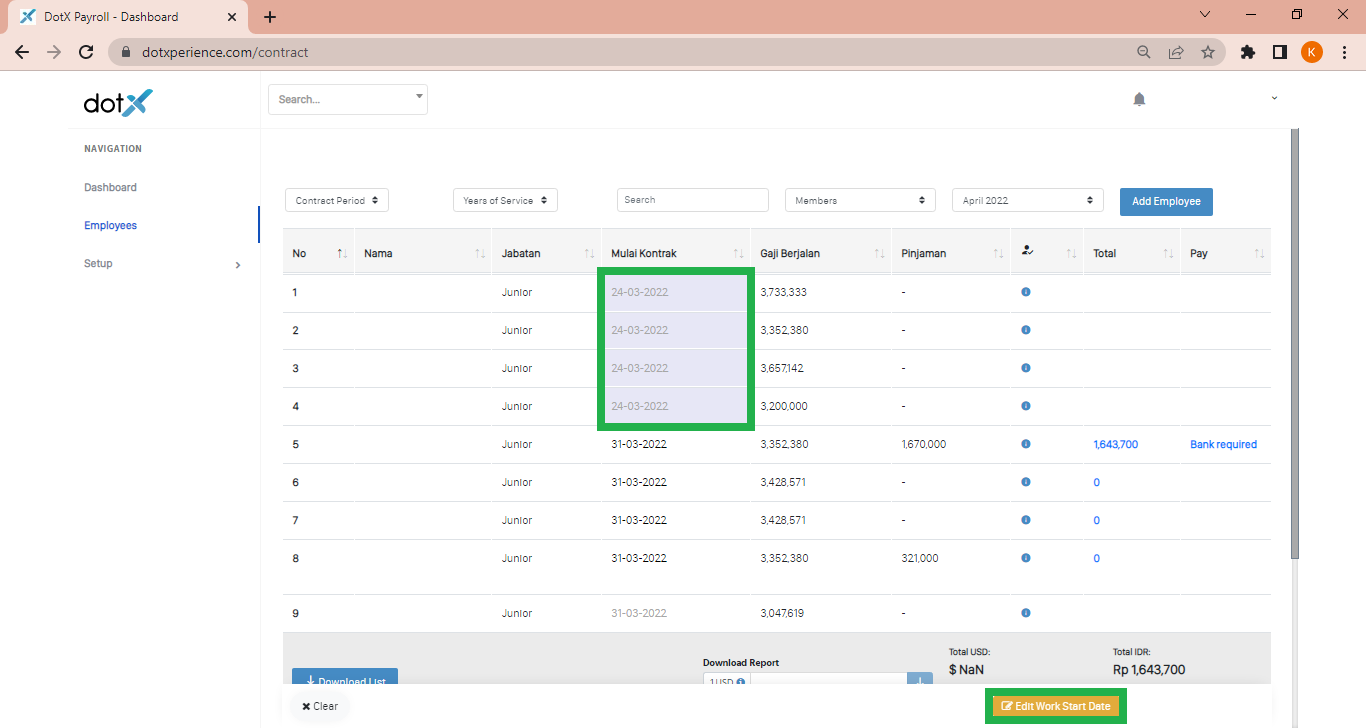This screenshot has height=728, width=1366.
Task: Open info icon in row 7
Action: pos(1025,520)
